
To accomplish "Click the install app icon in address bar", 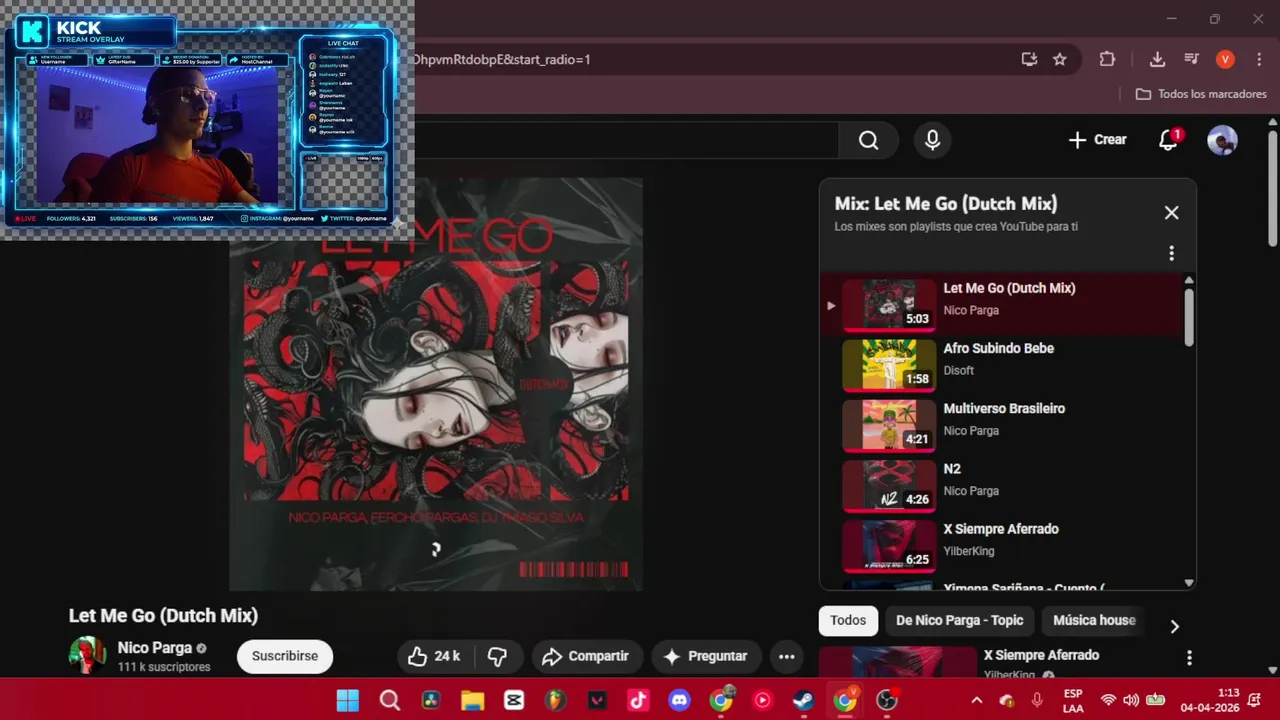I will coord(1029,59).
